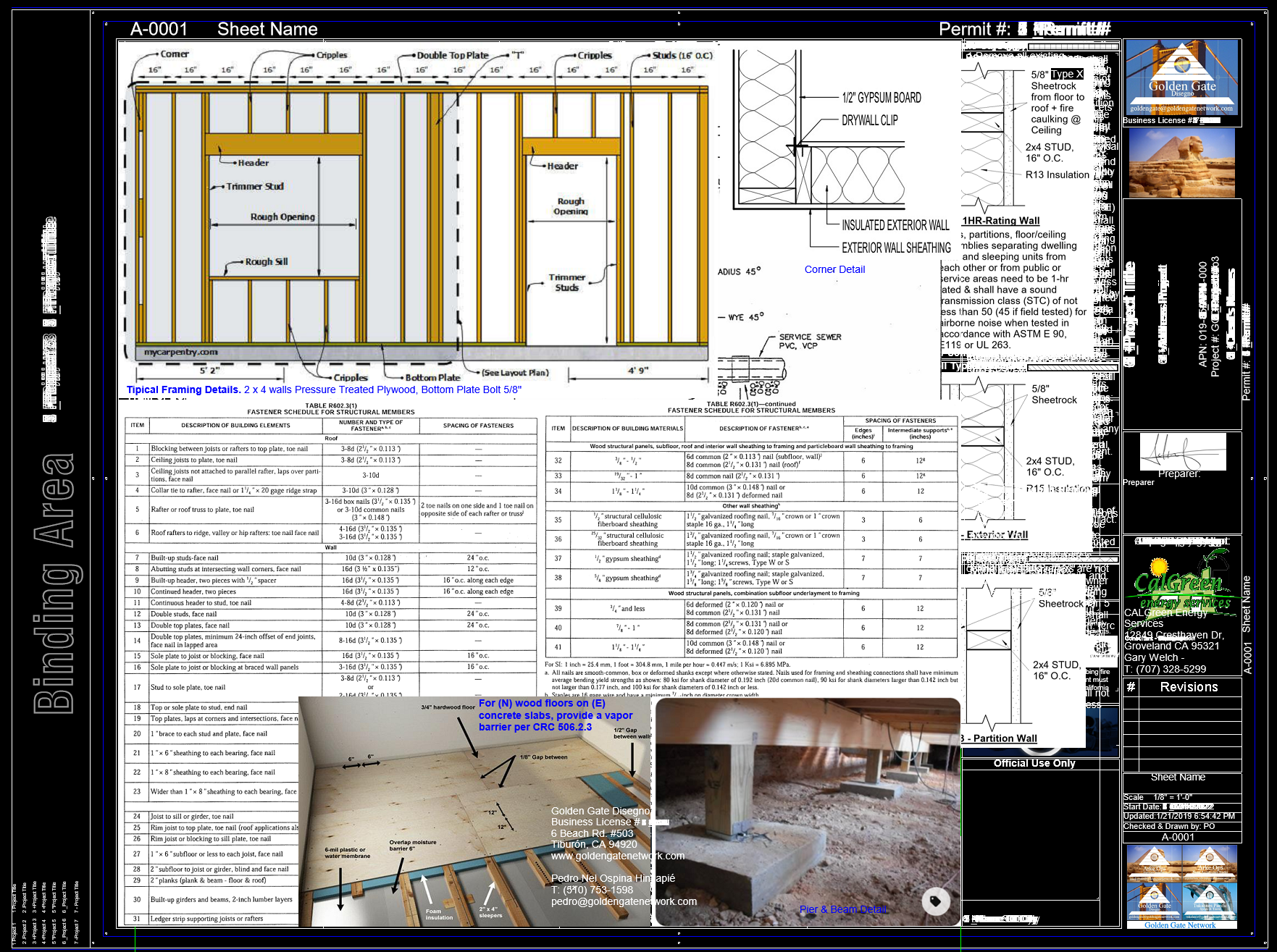
Task: Select the Official Use Only box
Action: tap(1034, 762)
